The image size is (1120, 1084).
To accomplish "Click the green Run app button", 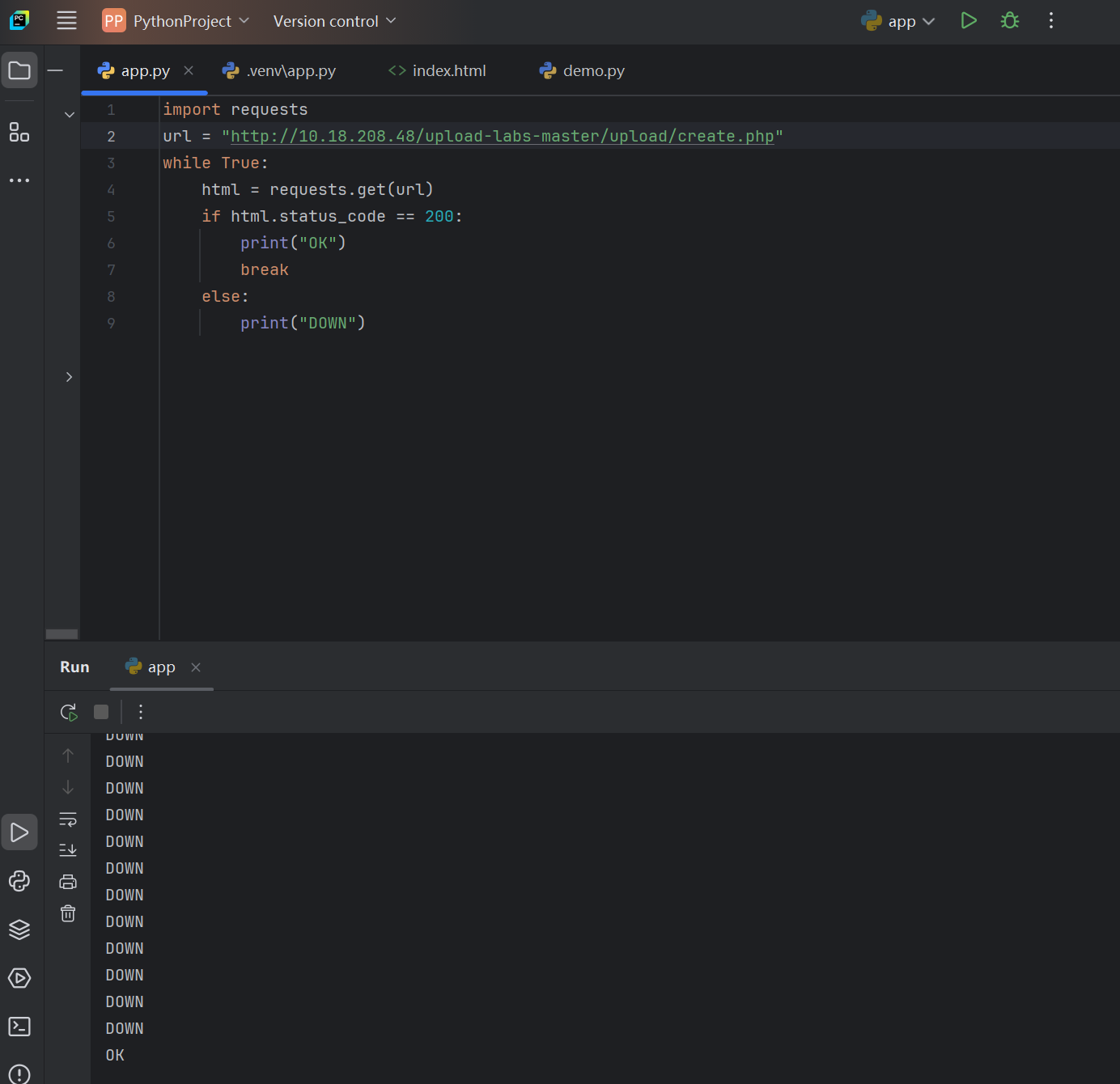I will (x=968, y=21).
